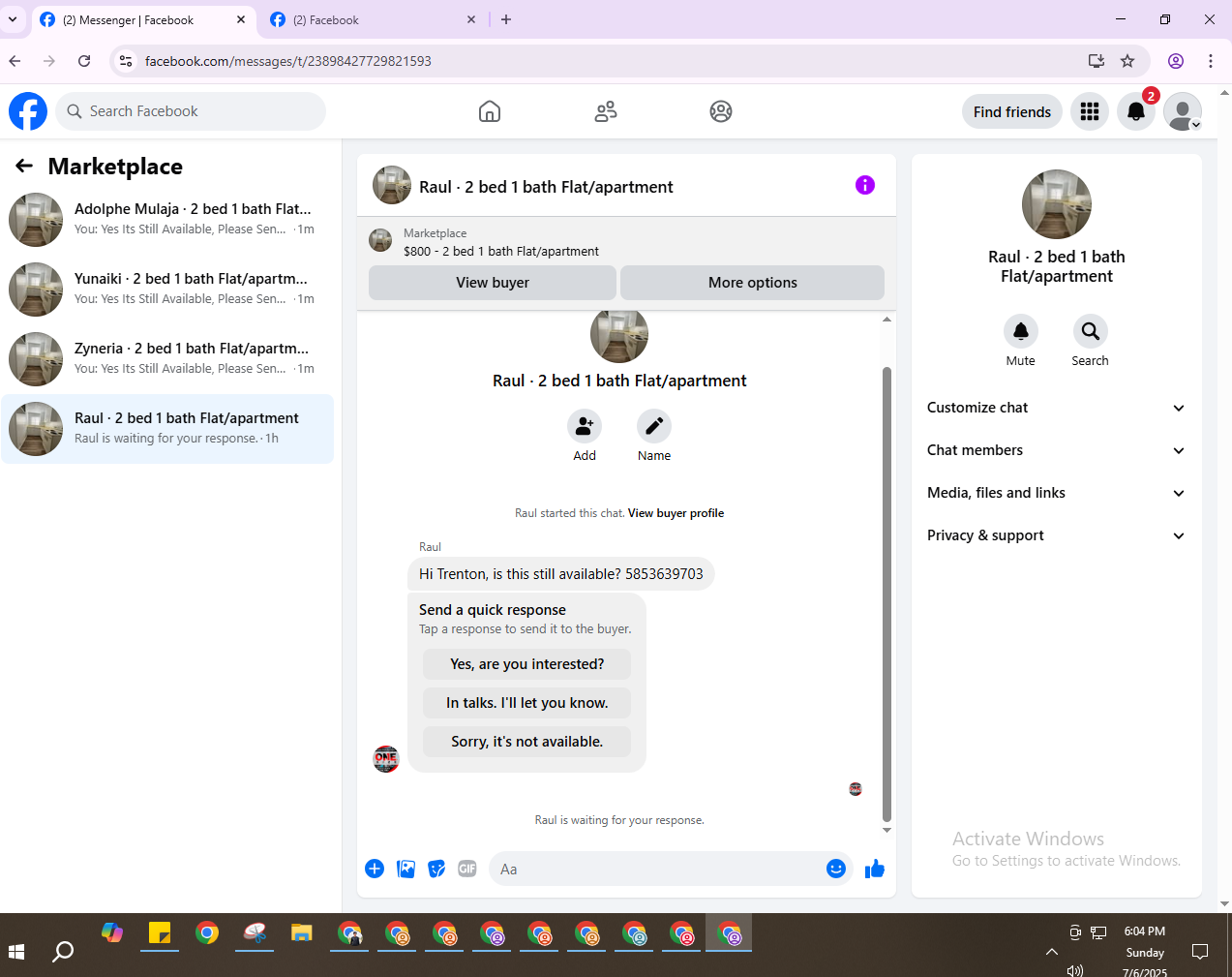Open the emoji picker in message box
1232x977 pixels.
(x=836, y=869)
